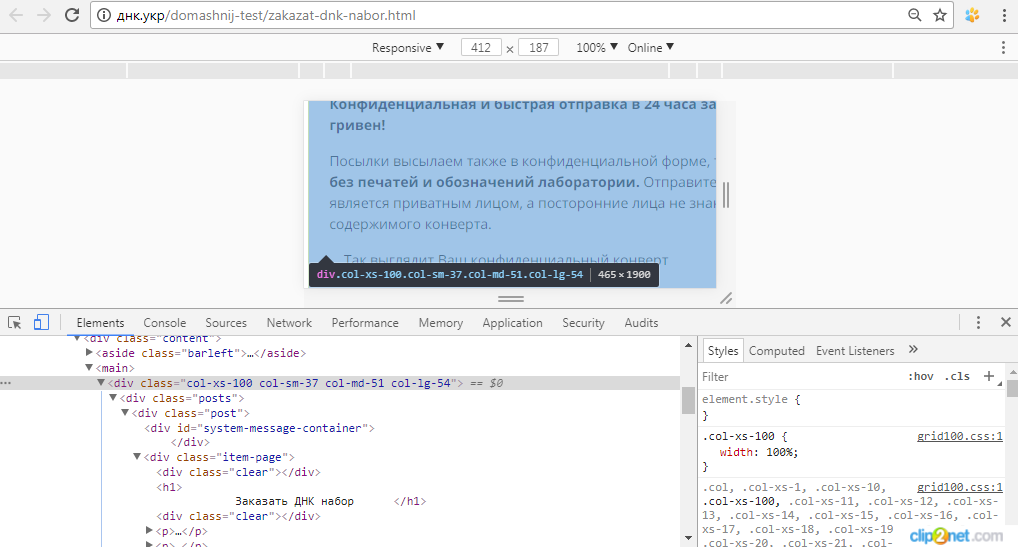Open the Computed sub-tab
Screen dimensions: 1018x547
point(776,350)
